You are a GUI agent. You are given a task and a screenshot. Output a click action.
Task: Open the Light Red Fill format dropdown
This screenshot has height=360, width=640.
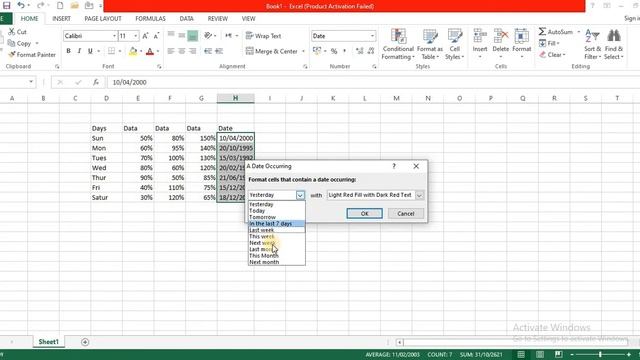point(419,195)
